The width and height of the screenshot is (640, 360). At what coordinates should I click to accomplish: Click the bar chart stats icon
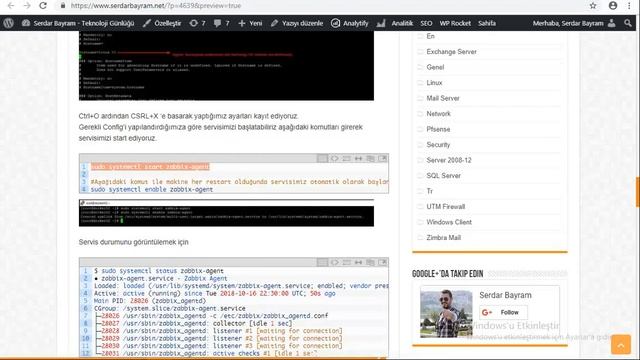pyautogui.click(x=381, y=23)
